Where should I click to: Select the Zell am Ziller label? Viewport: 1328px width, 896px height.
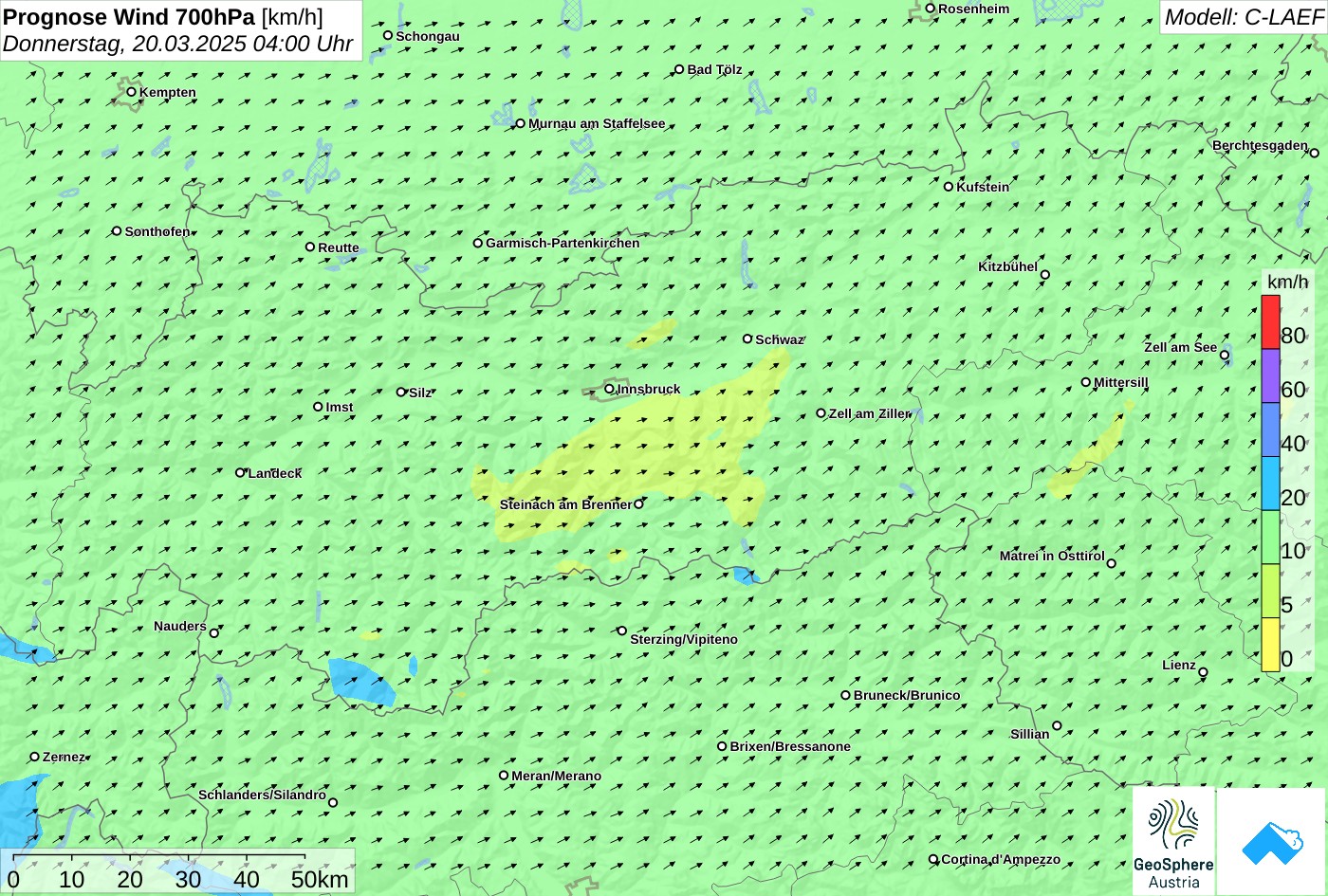click(870, 413)
